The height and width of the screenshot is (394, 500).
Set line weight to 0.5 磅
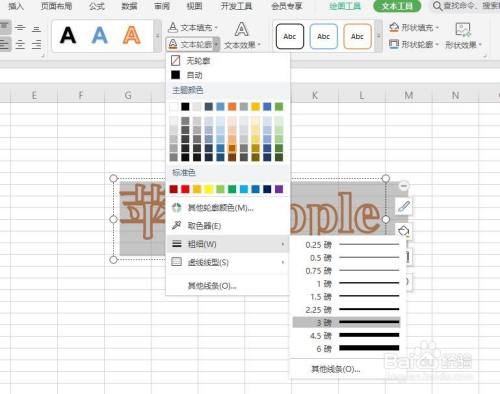[347, 258]
